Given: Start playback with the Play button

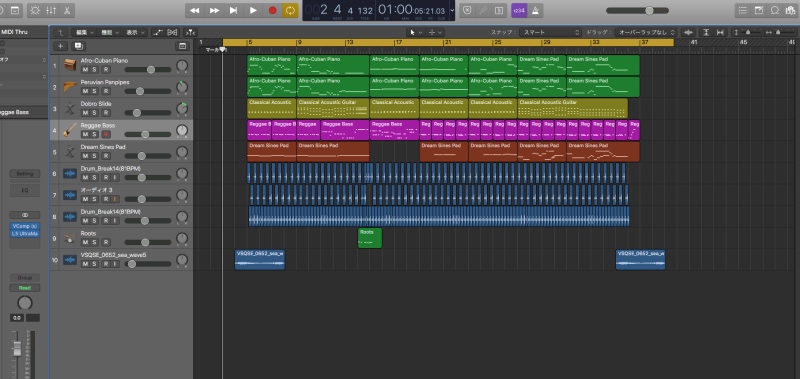Looking at the screenshot, I should tap(253, 10).
